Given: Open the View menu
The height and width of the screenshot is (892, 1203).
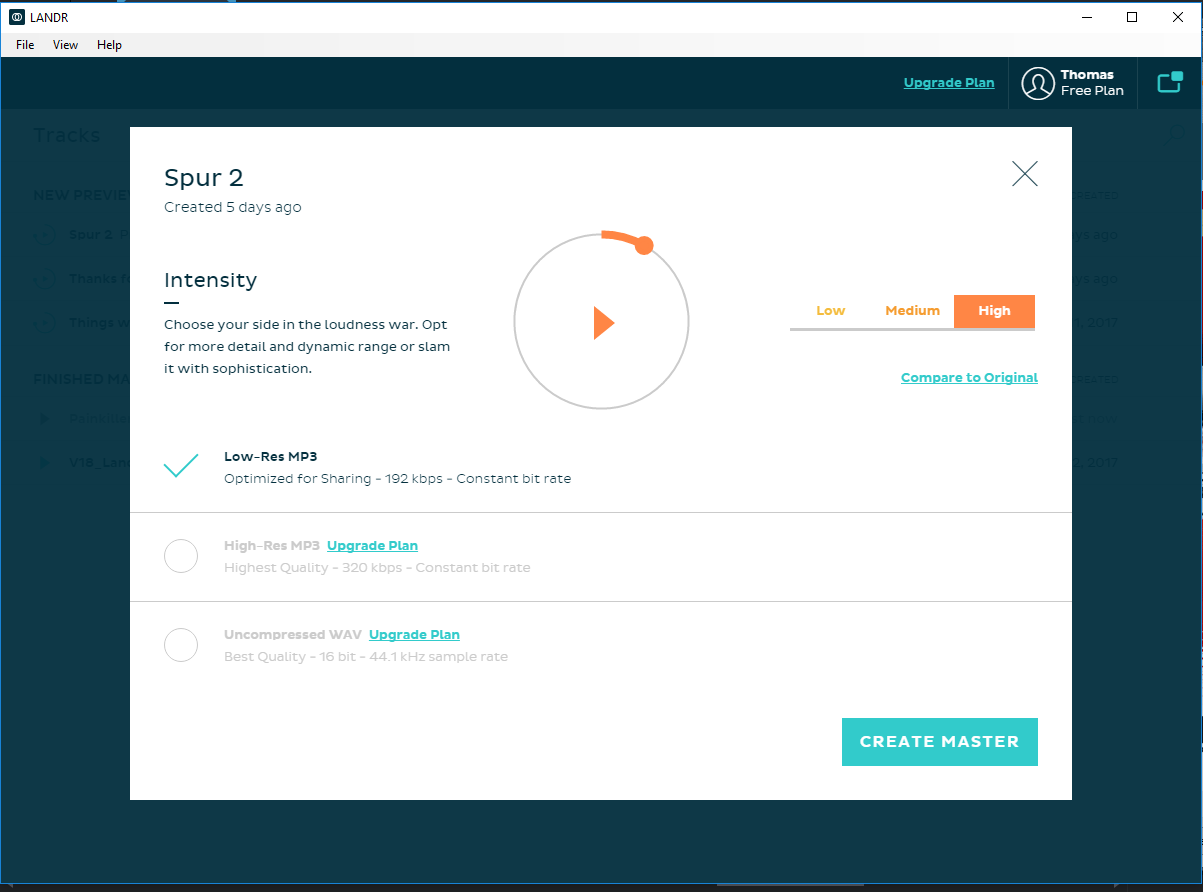Looking at the screenshot, I should tap(66, 45).
